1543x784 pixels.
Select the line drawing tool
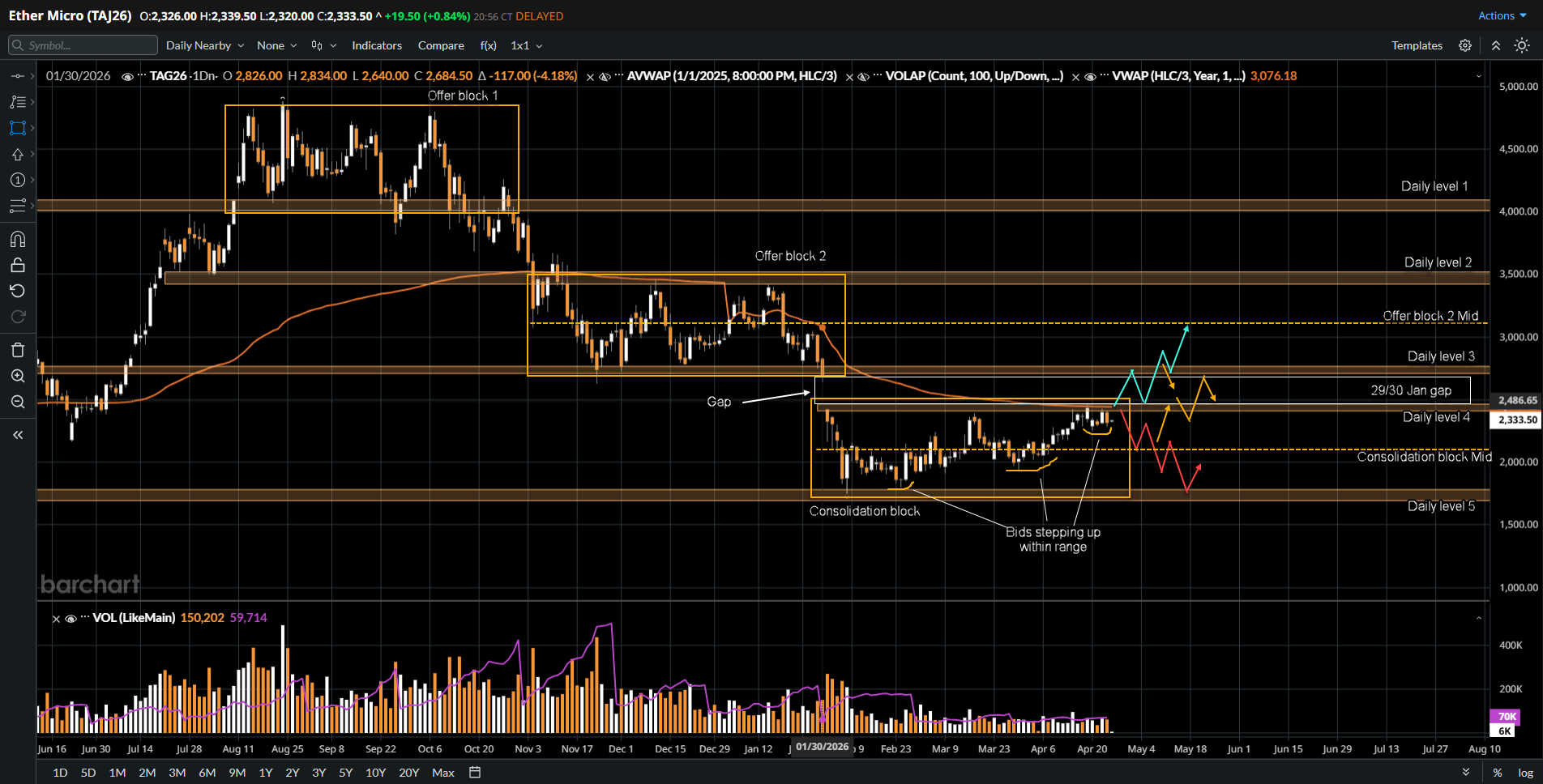tap(17, 76)
